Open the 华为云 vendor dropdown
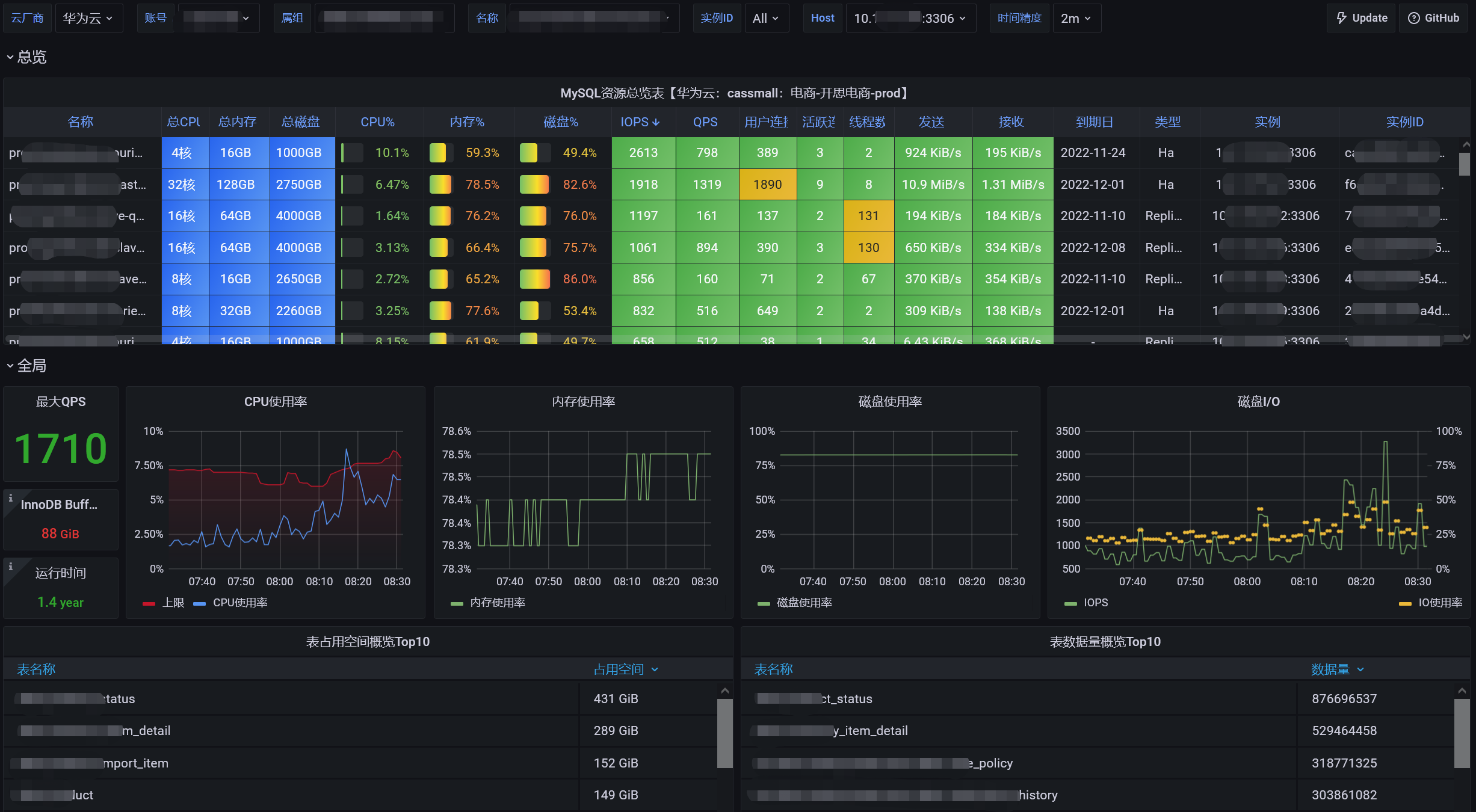The height and width of the screenshot is (812, 1476). 88,18
